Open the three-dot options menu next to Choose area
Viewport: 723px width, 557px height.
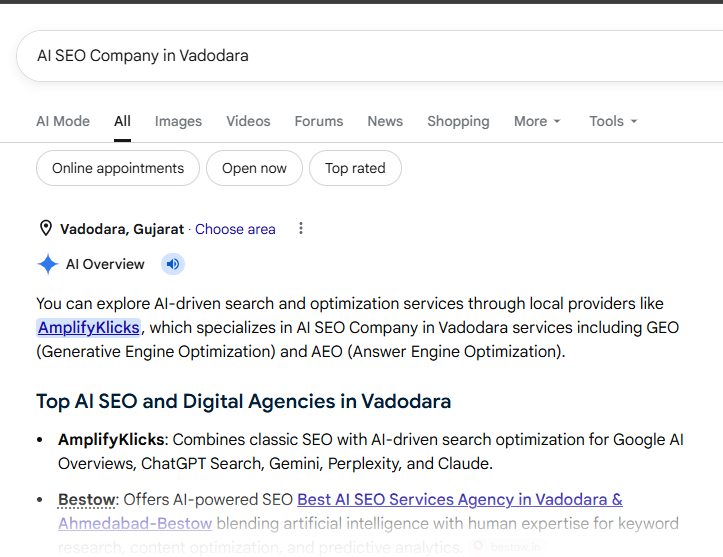point(301,228)
